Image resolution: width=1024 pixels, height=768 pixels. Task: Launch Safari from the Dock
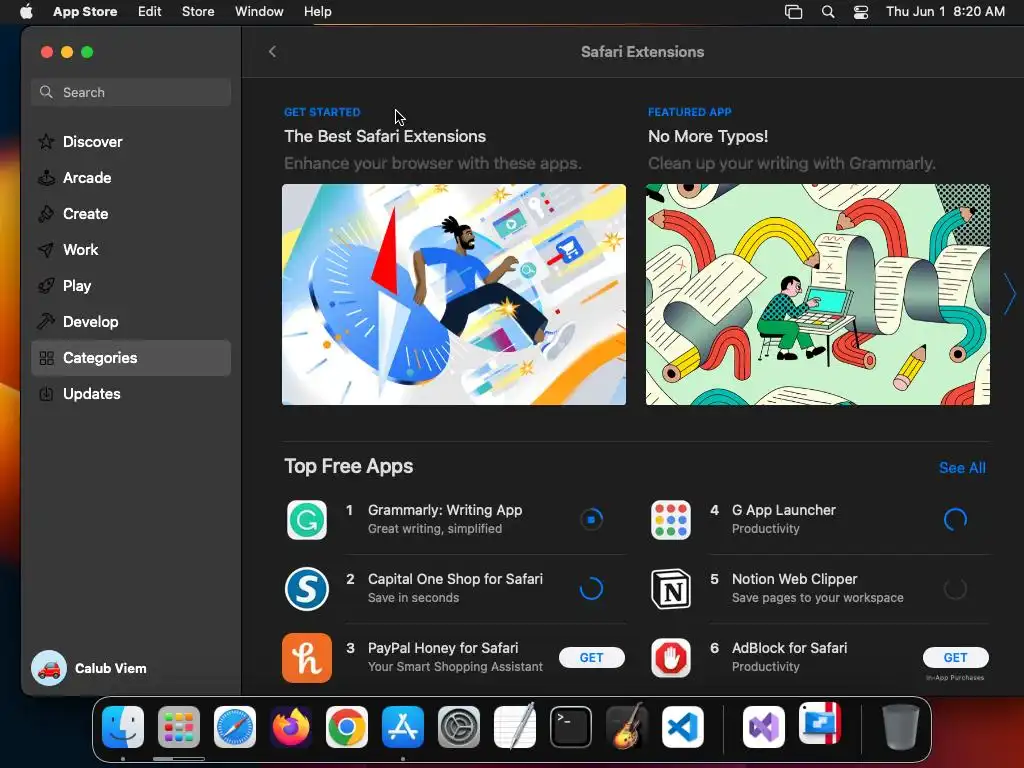point(235,727)
